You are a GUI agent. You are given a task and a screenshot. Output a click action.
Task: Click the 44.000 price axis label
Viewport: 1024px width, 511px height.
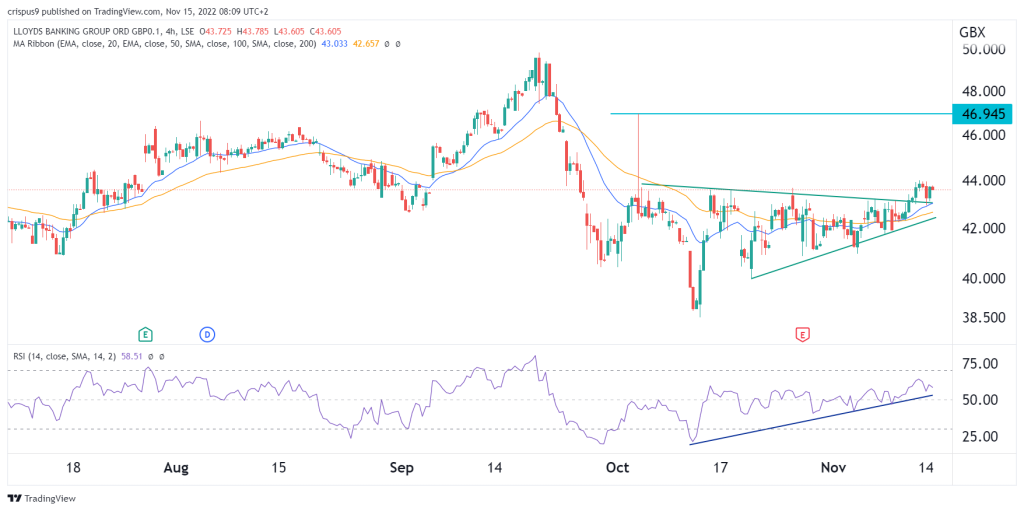coord(982,180)
